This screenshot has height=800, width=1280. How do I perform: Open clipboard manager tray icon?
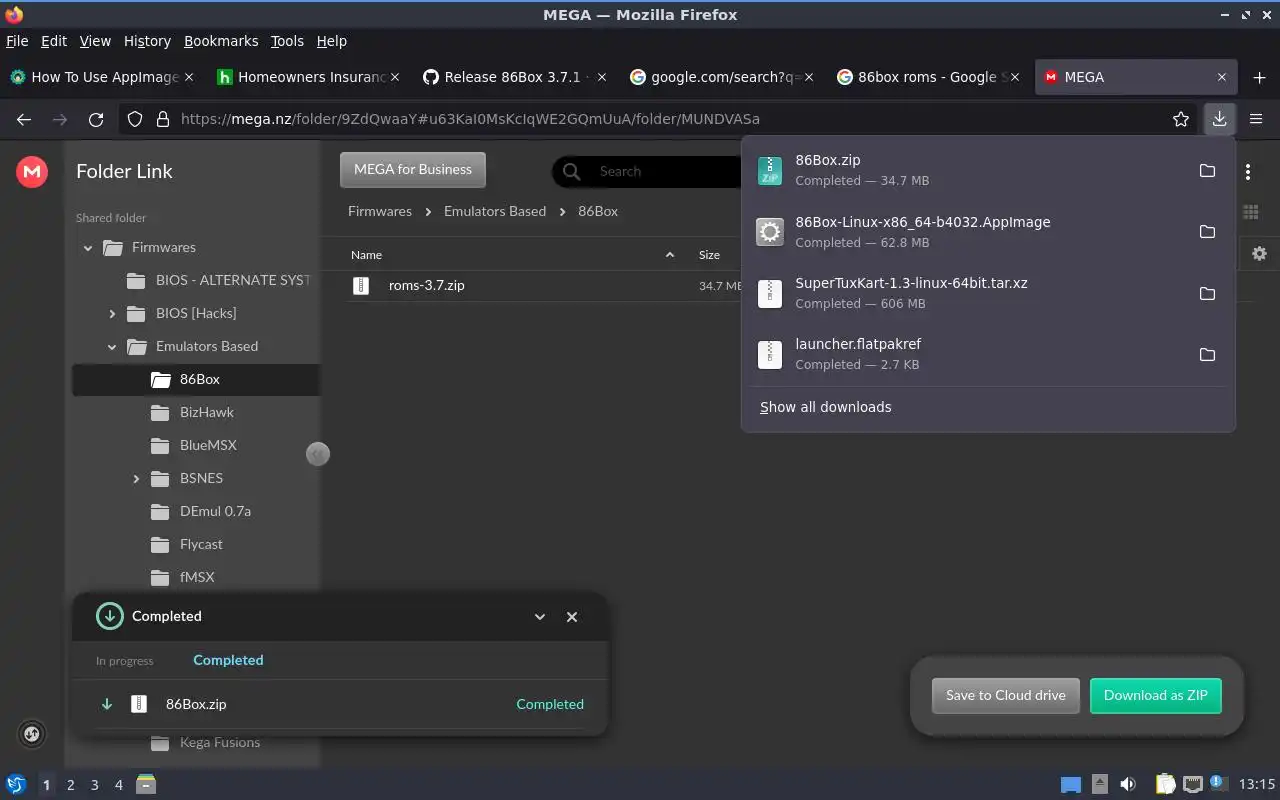coord(1165,785)
